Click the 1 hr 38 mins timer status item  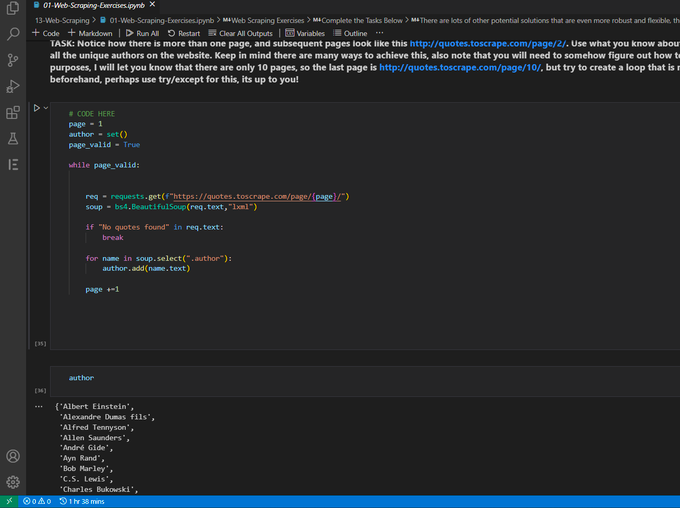82,501
